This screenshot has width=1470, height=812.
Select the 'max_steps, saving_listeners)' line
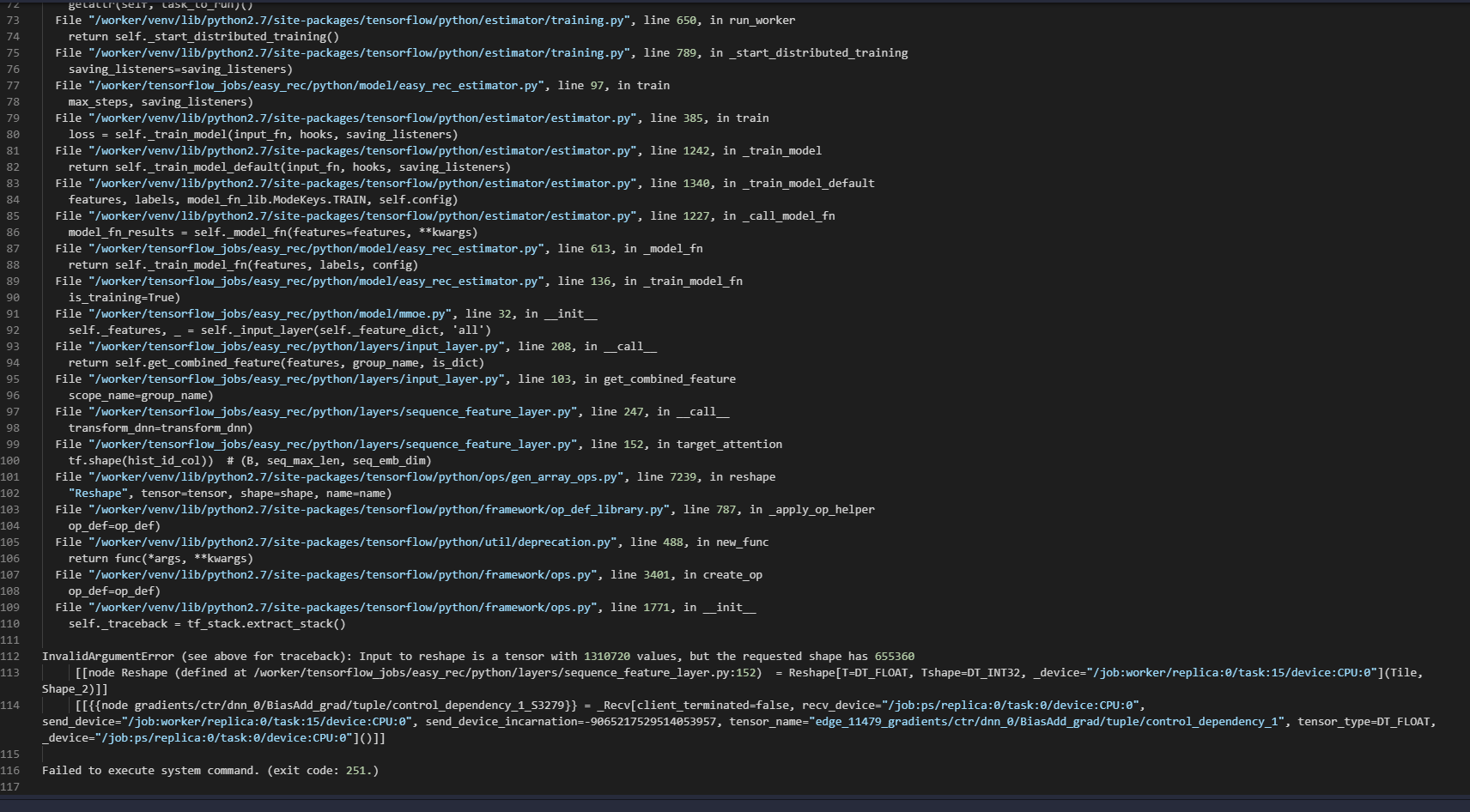(161, 101)
